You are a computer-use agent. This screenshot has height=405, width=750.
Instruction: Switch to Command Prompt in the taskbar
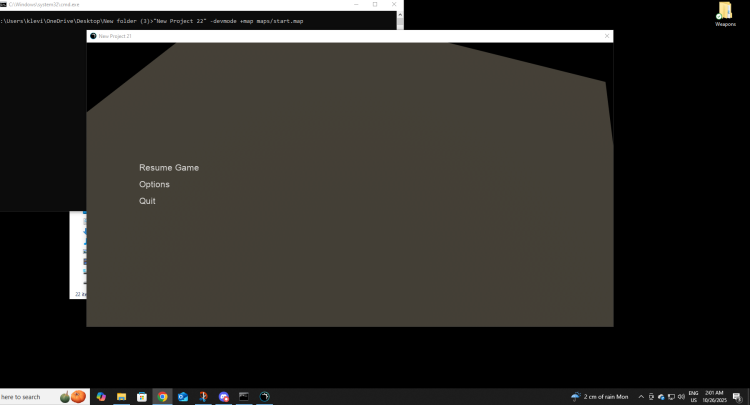tap(244, 396)
